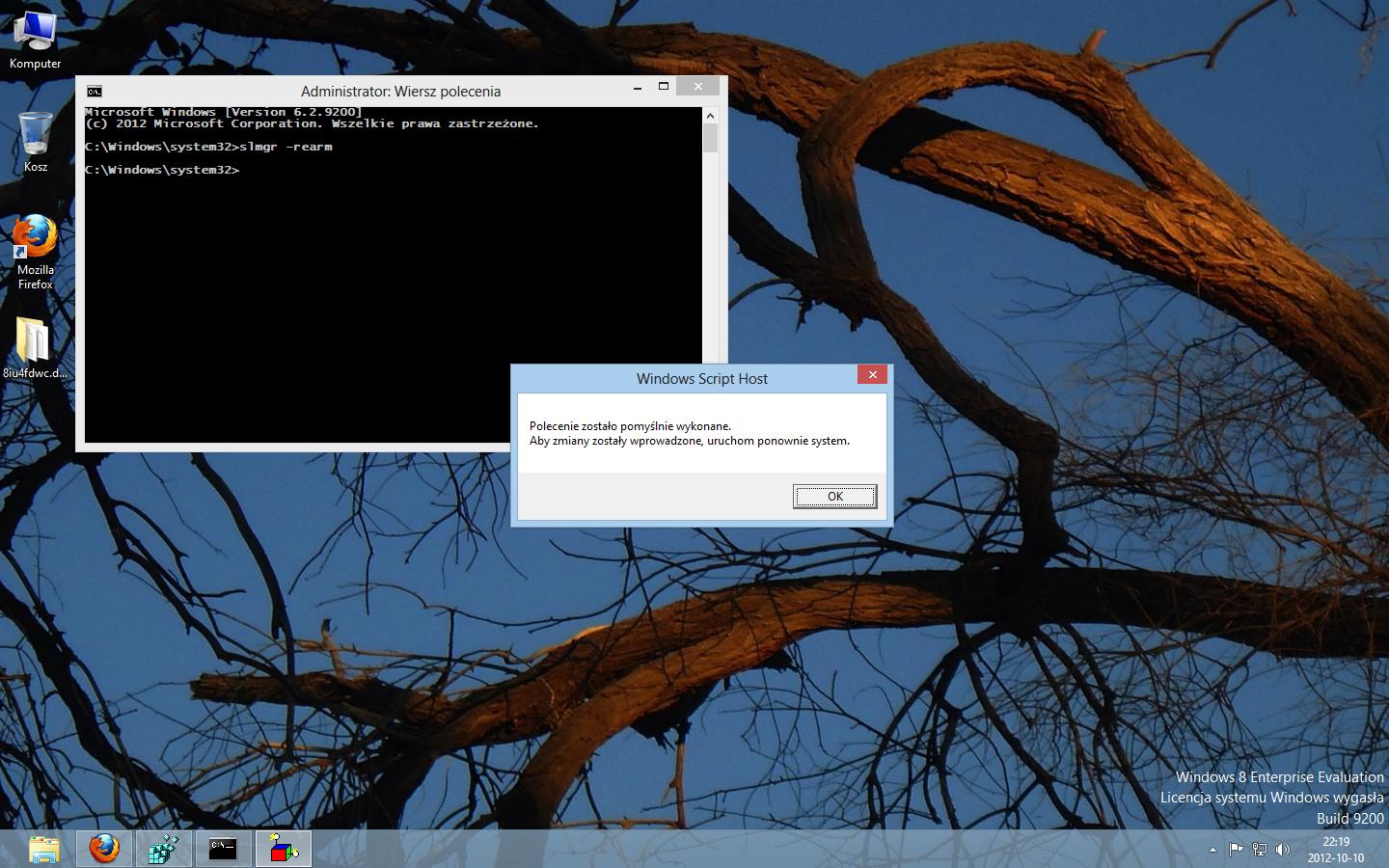
Task: Open Action Center flag icon
Action: click(x=1236, y=850)
